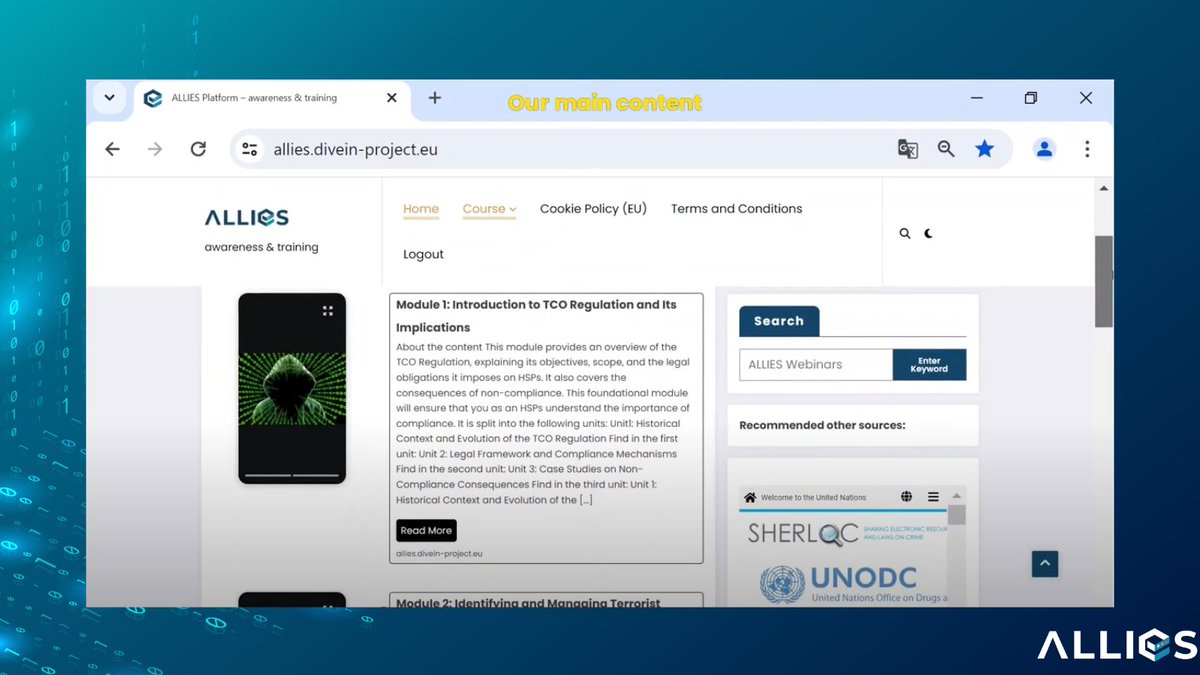Click the back-to-top arrow button
The height and width of the screenshot is (675, 1200).
click(1044, 564)
